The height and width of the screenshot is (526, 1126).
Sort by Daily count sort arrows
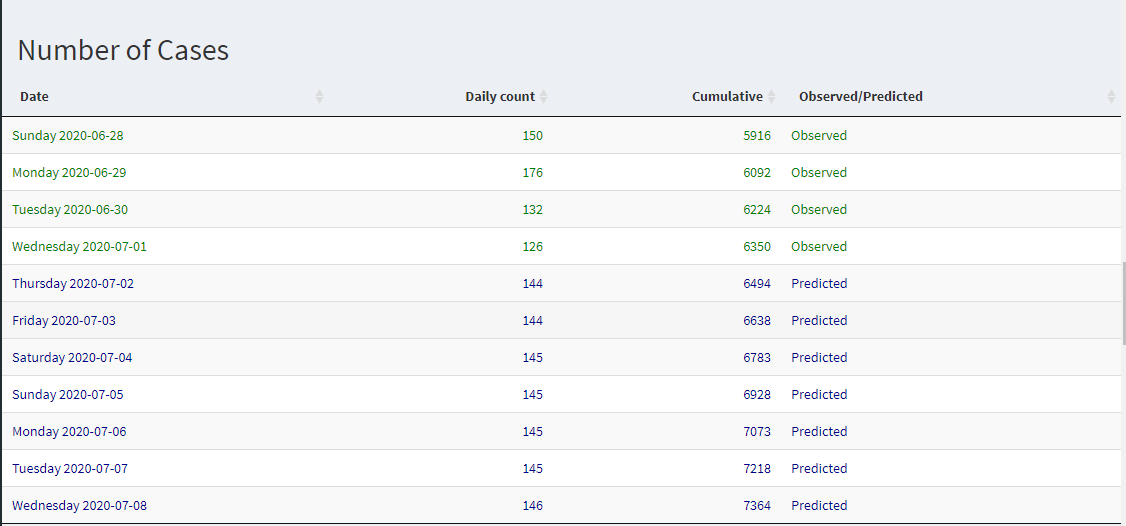pyautogui.click(x=544, y=96)
